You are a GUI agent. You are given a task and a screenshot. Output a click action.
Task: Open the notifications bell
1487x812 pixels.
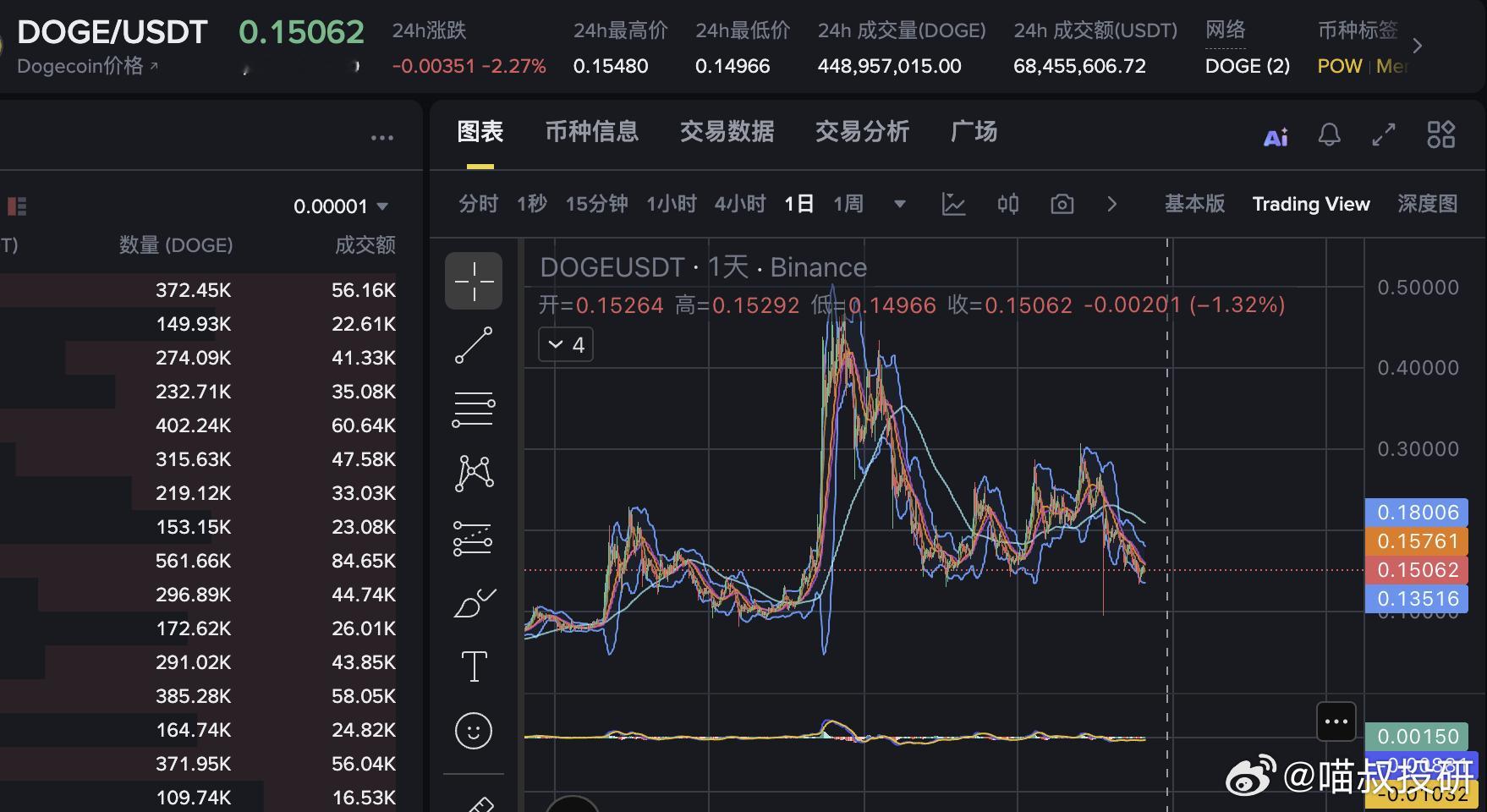pos(1328,135)
